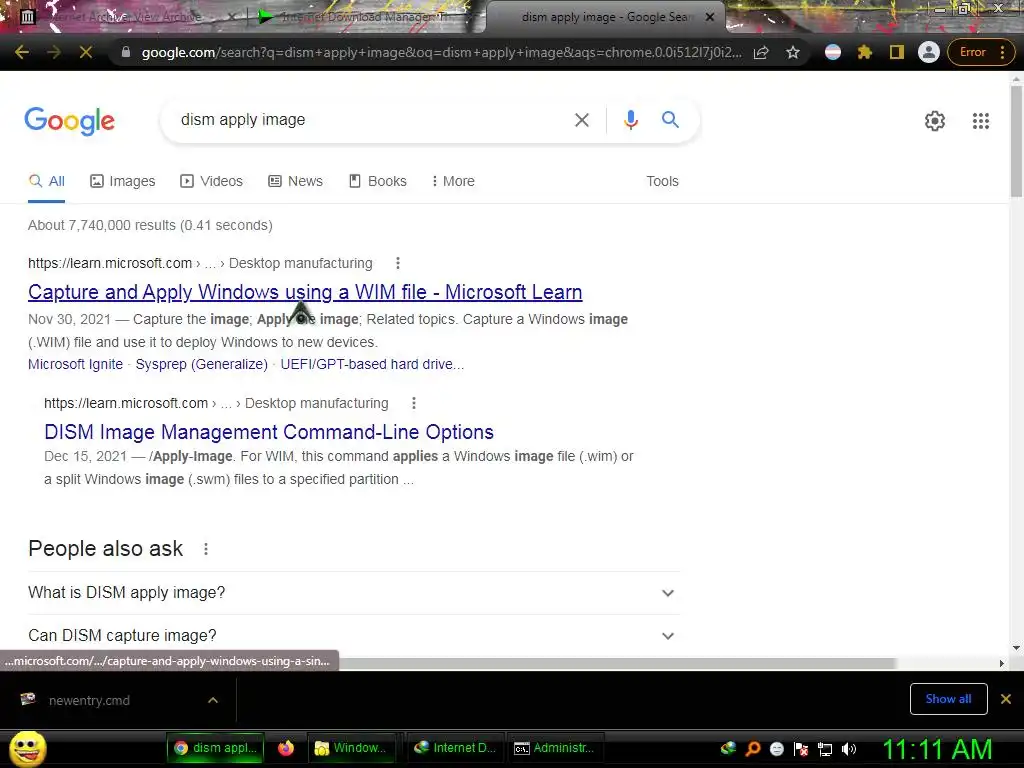Close the dism apply image Google tab
Image resolution: width=1024 pixels, height=768 pixels.
pos(710,17)
